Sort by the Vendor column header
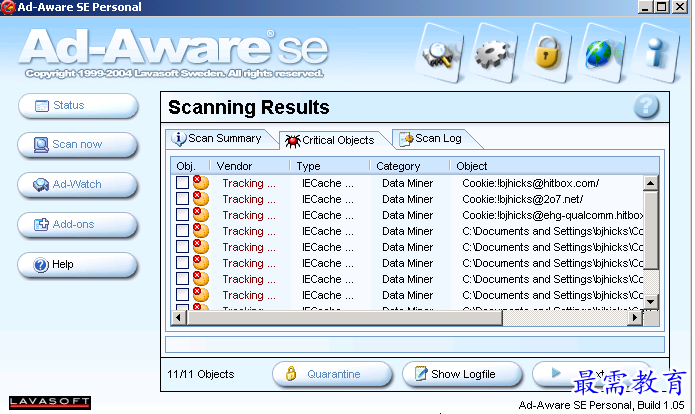Image resolution: width=695 pixels, height=414 pixels. point(250,166)
